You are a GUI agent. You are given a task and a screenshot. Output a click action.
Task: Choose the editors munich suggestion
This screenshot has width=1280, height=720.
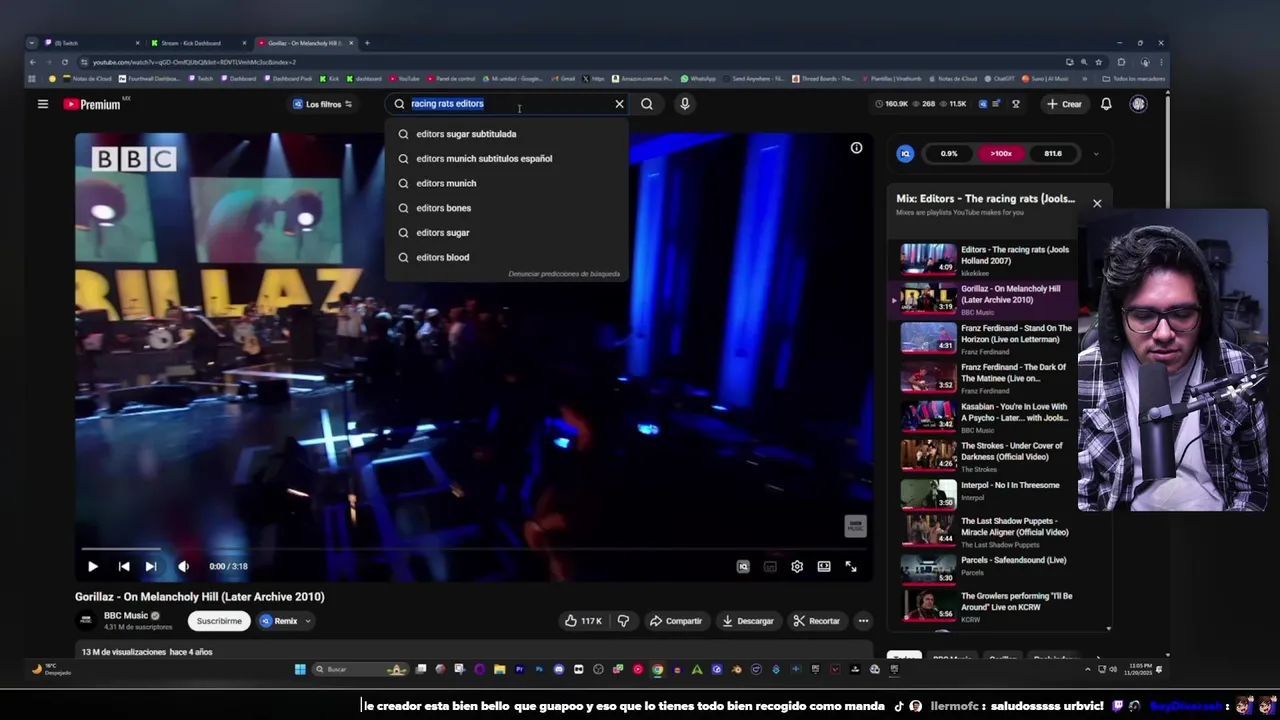[x=506, y=183]
